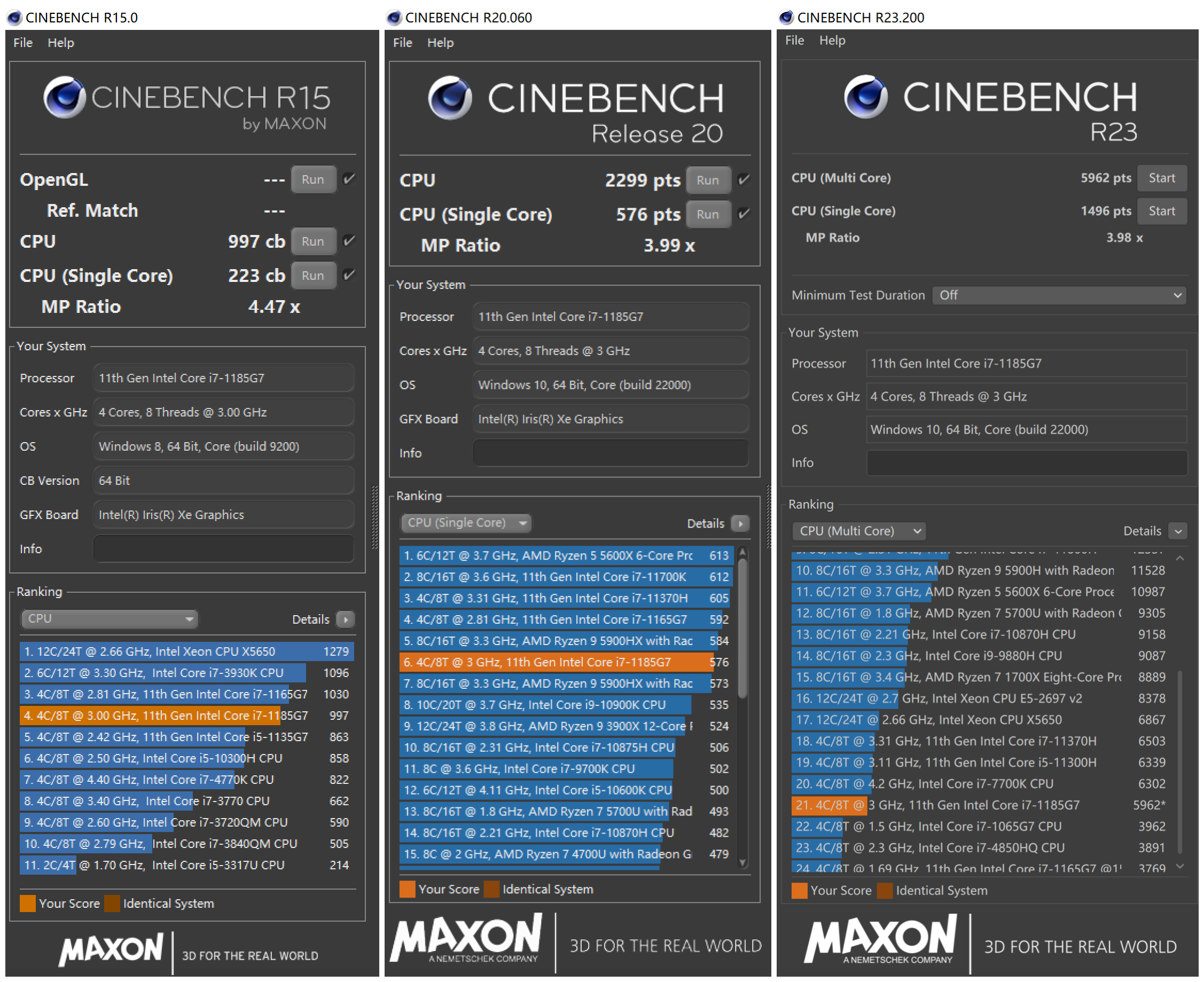Click the Cinebench R23.200 title bar icon
This screenshot has width=1204, height=982.
click(x=786, y=18)
